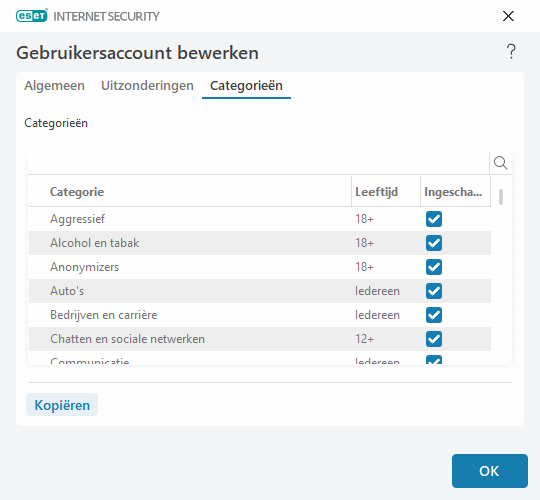Open the Uitzonderingen tab
This screenshot has width=540, height=500.
tap(147, 85)
